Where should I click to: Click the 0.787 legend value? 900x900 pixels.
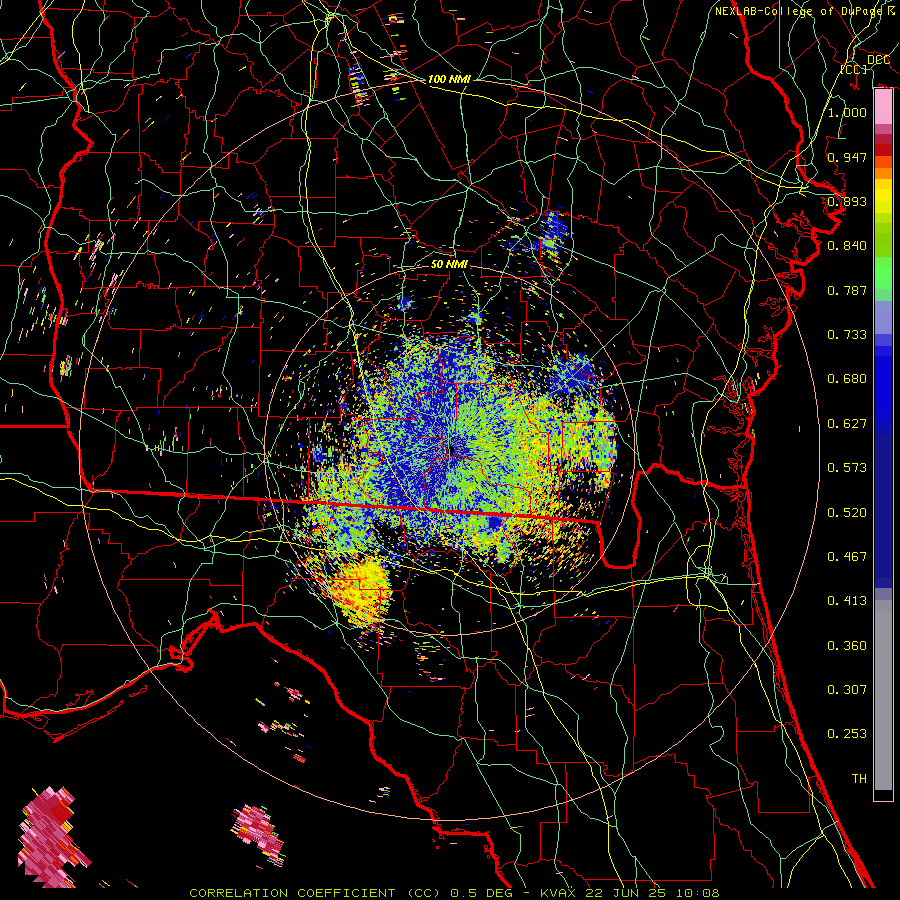click(x=847, y=290)
